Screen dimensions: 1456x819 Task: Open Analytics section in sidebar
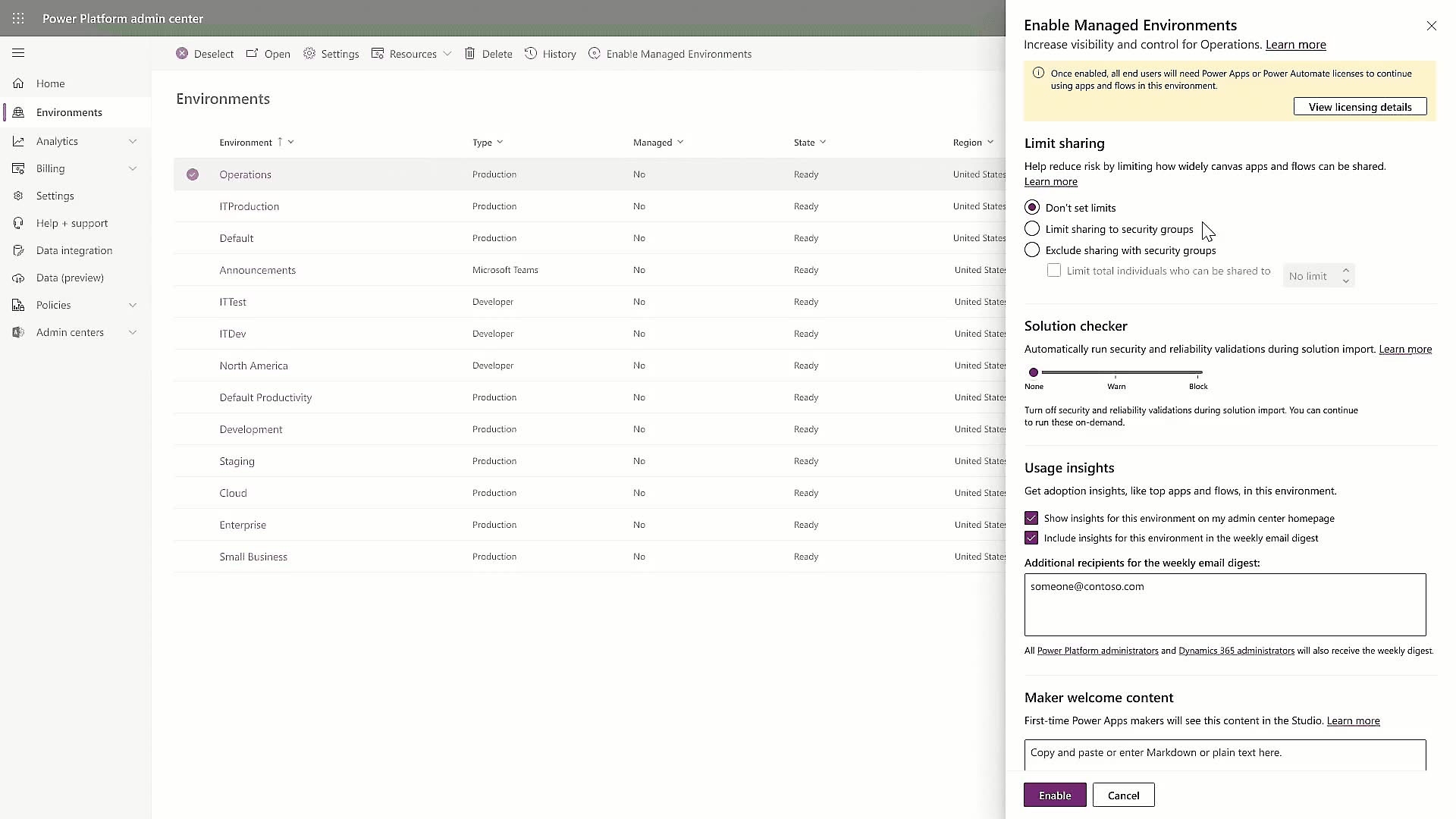coord(56,140)
